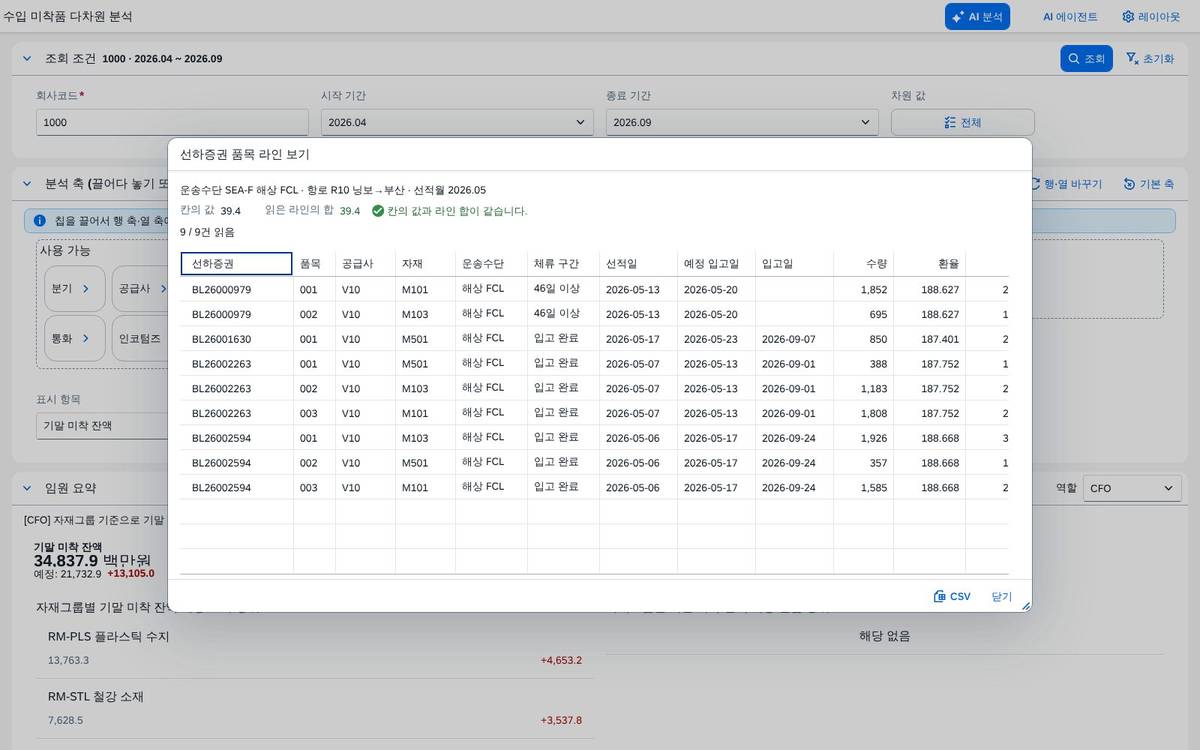The width and height of the screenshot is (1200, 750).
Task: Click the arrow icon on 통화 chip
Action: point(86,338)
